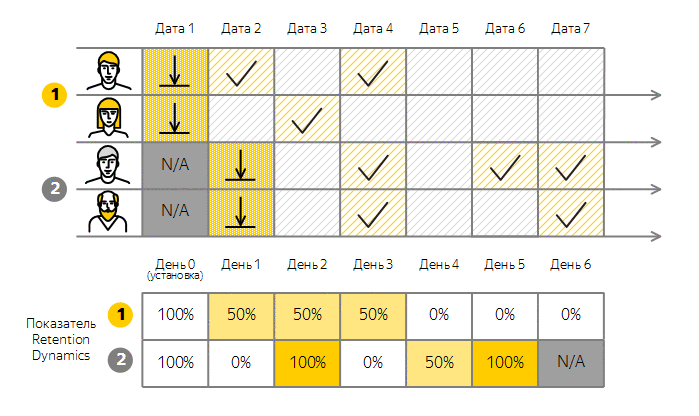Screen dimensions: 699x416
Task: Click group 2's dark yellow 100% День 2 cell
Action: pos(307,363)
